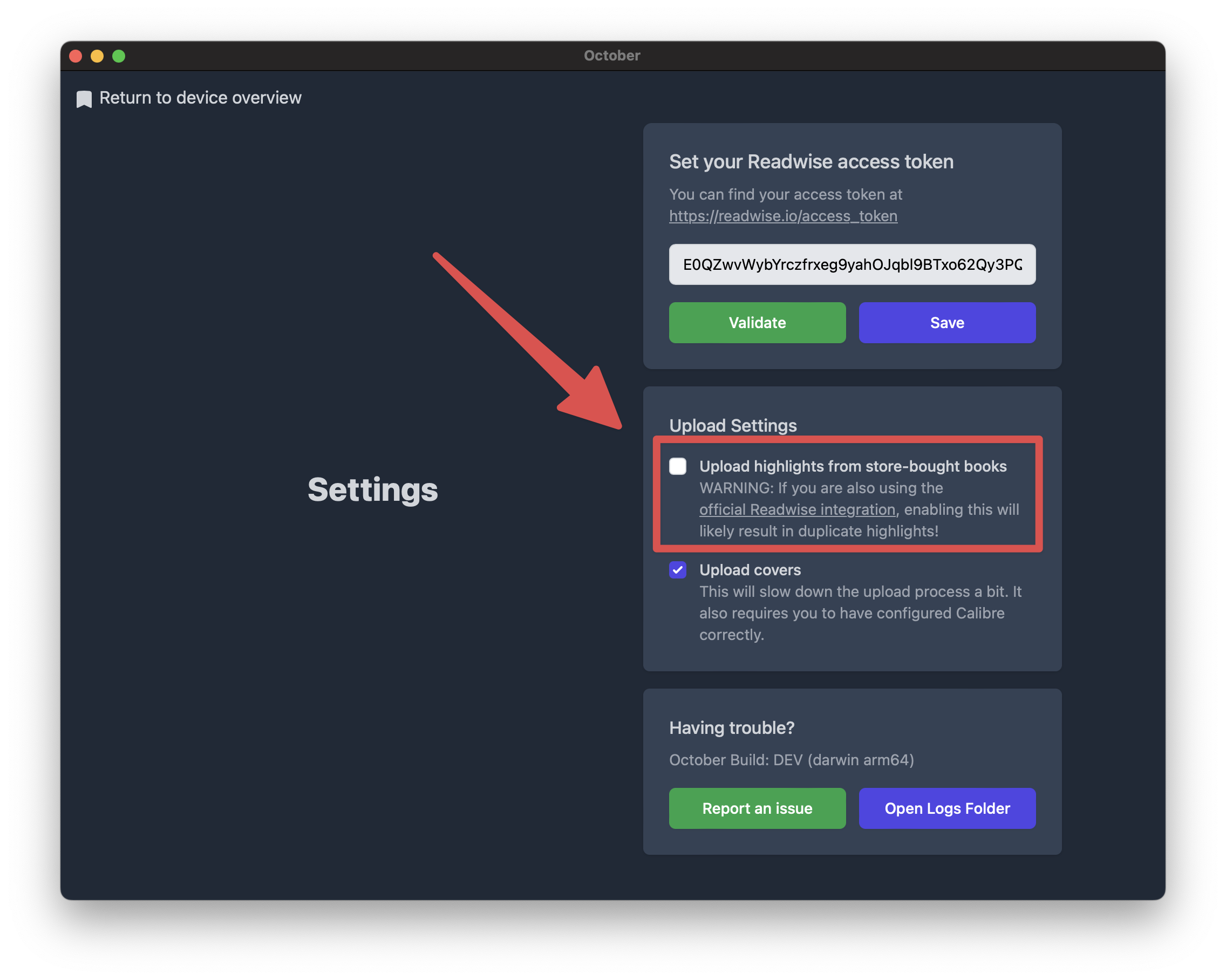Save the access token
This screenshot has width=1226, height=980.
(x=948, y=323)
